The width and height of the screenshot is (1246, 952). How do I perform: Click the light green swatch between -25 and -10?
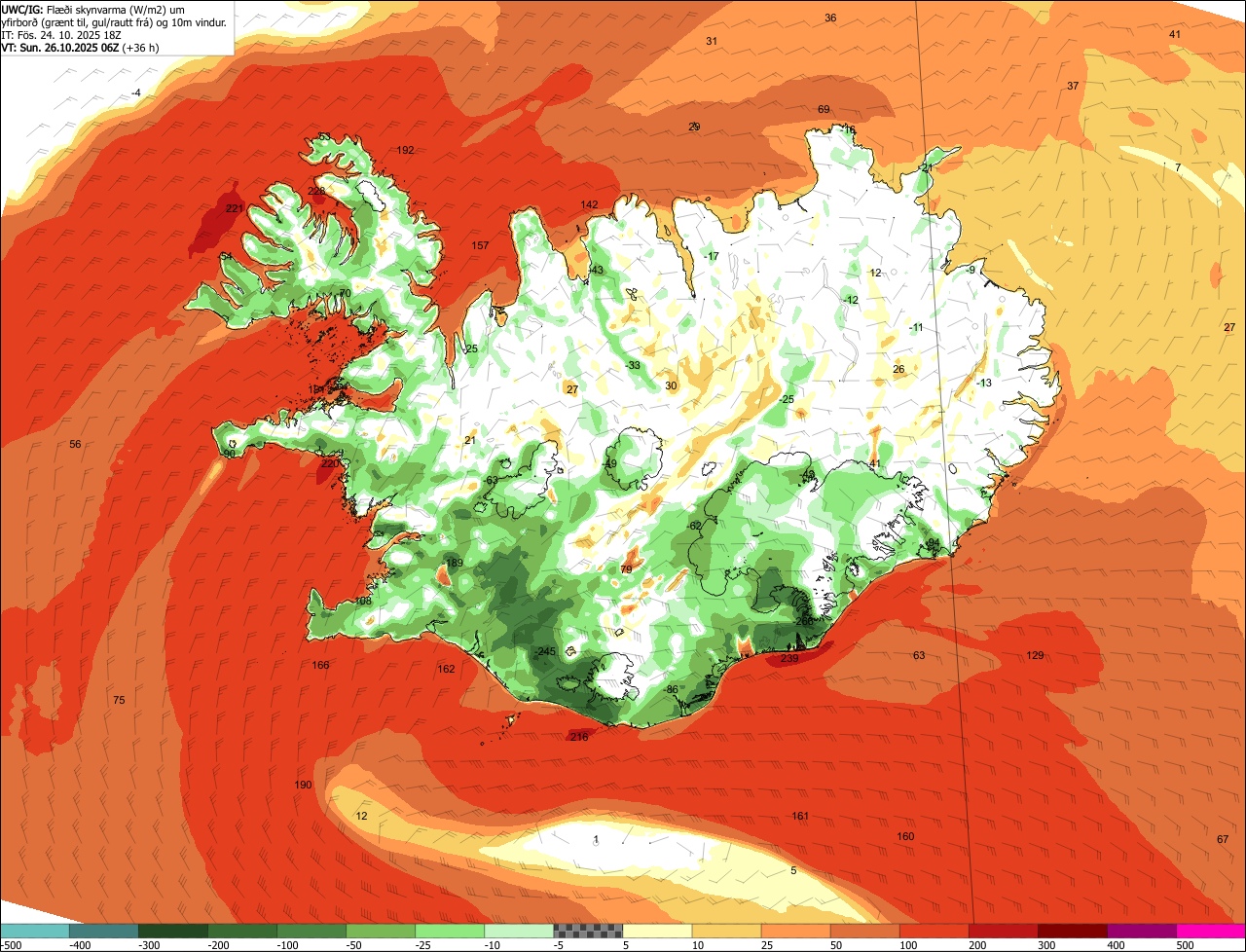click(450, 931)
